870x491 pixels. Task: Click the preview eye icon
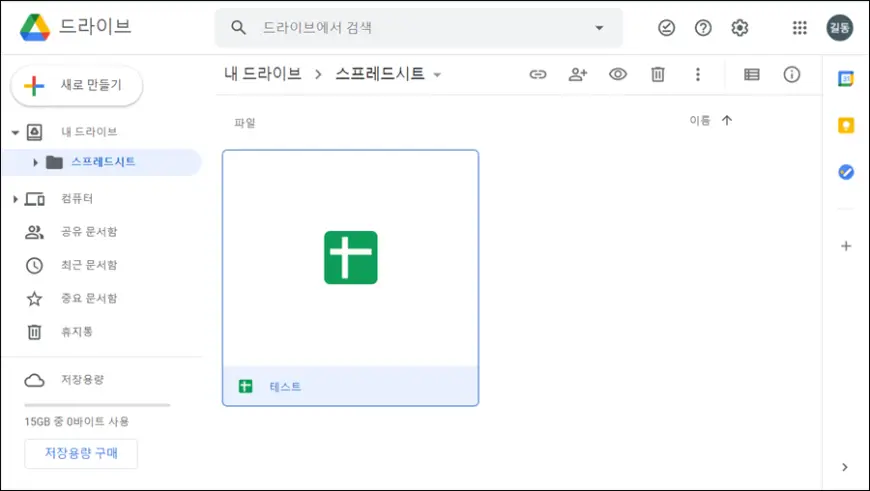(x=618, y=74)
